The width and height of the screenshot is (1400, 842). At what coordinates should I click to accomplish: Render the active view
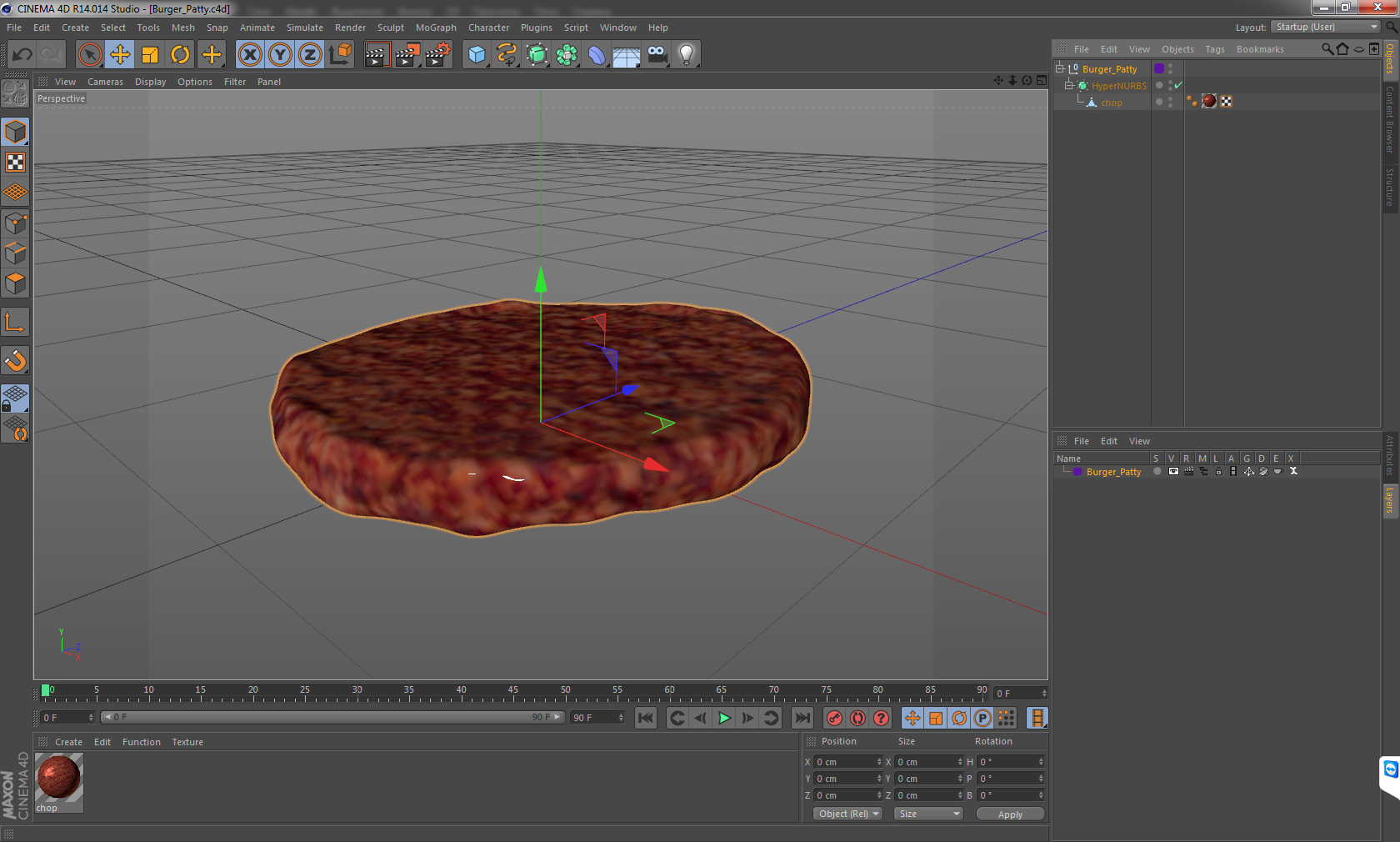(x=377, y=55)
